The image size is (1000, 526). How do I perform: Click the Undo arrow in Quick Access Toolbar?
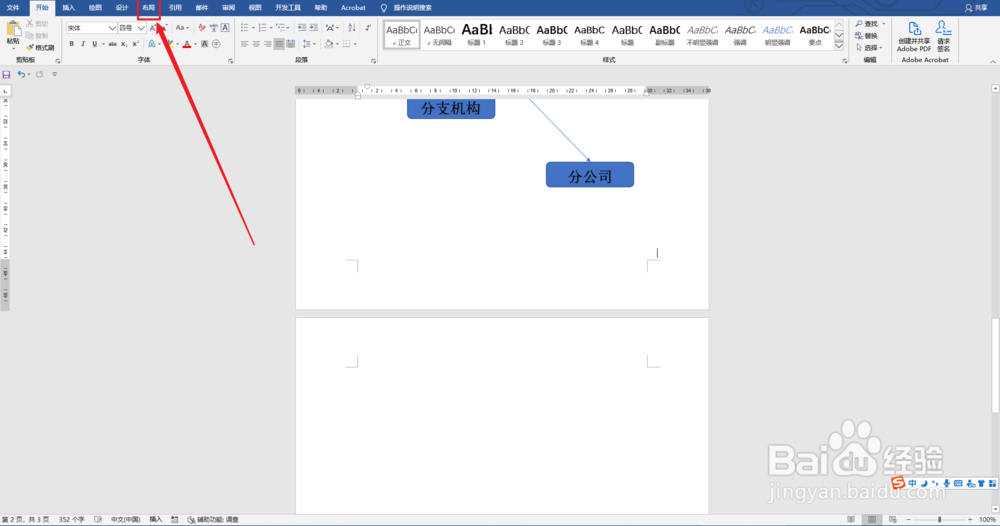tap(21, 75)
